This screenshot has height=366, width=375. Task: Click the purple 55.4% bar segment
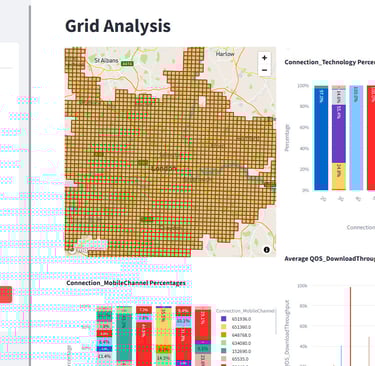339,134
